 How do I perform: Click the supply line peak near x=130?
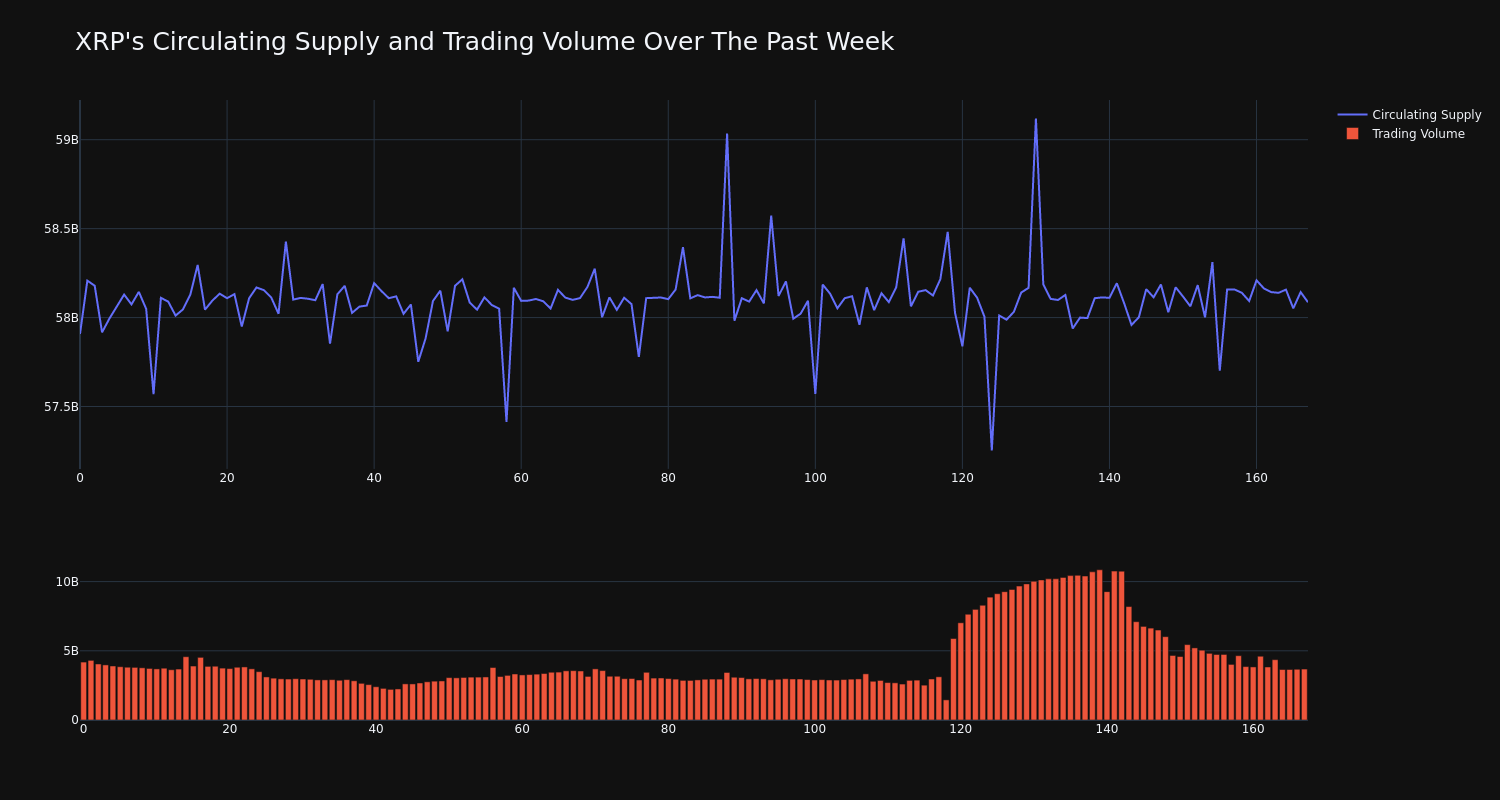pos(1036,120)
